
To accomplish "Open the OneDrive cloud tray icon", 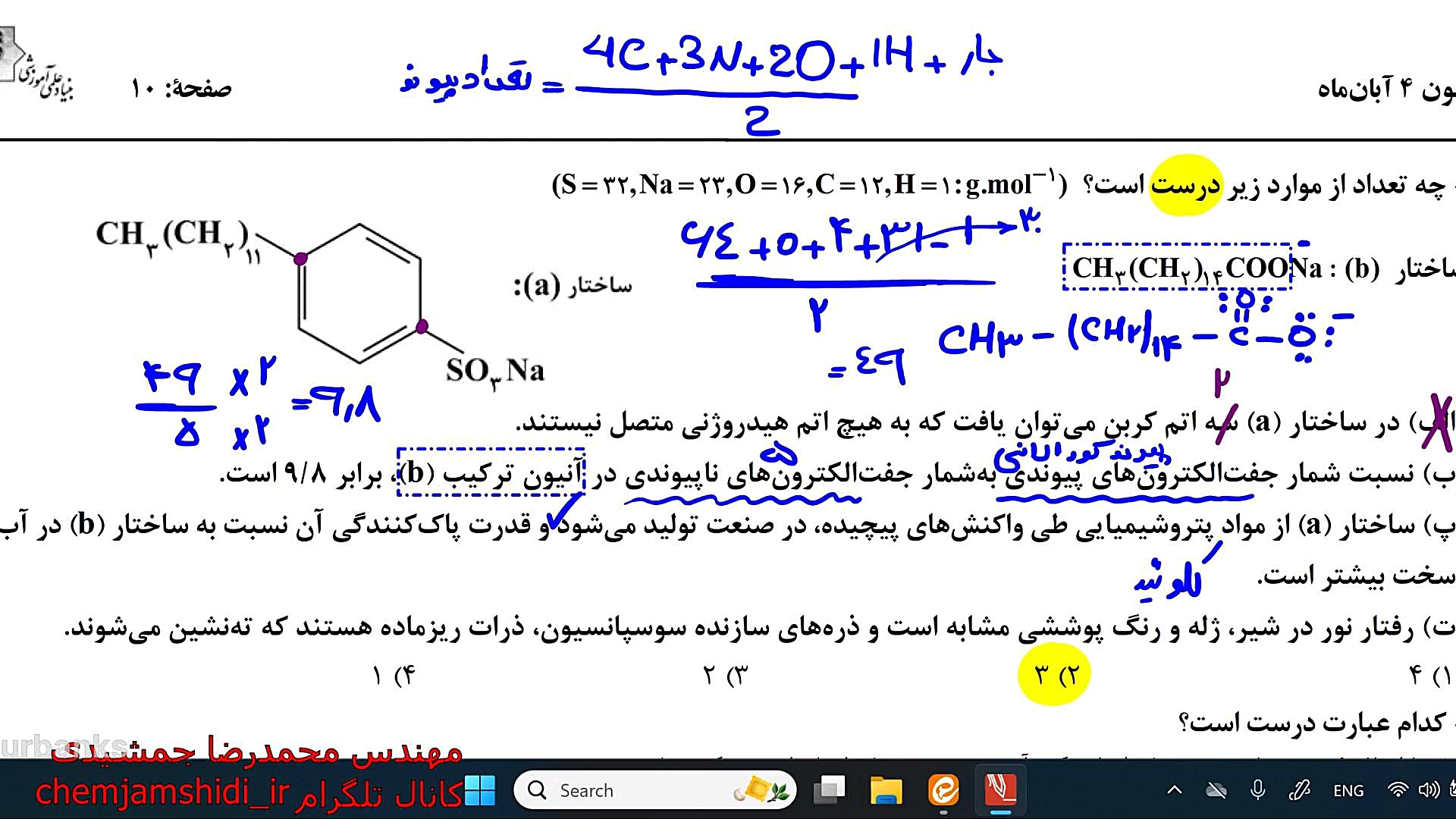I will click(x=1216, y=791).
